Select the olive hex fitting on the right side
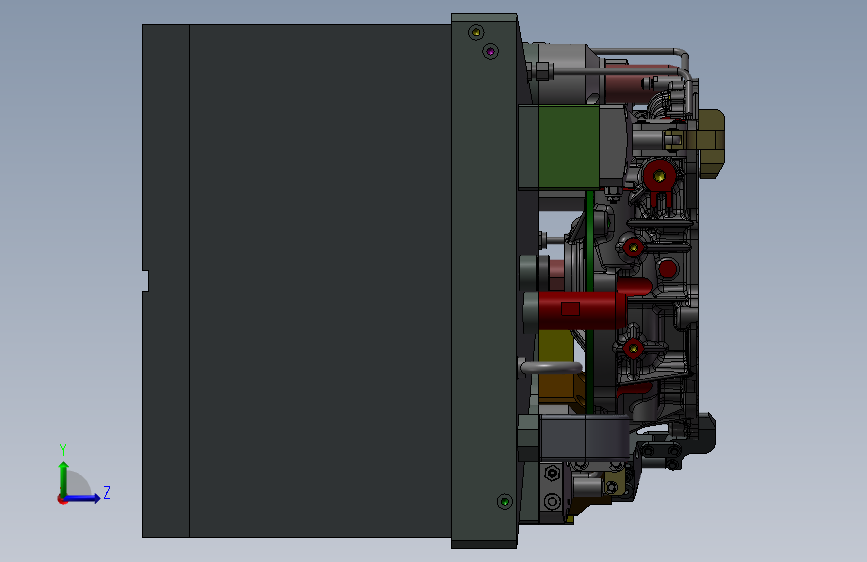The height and width of the screenshot is (562, 867). 711,143
